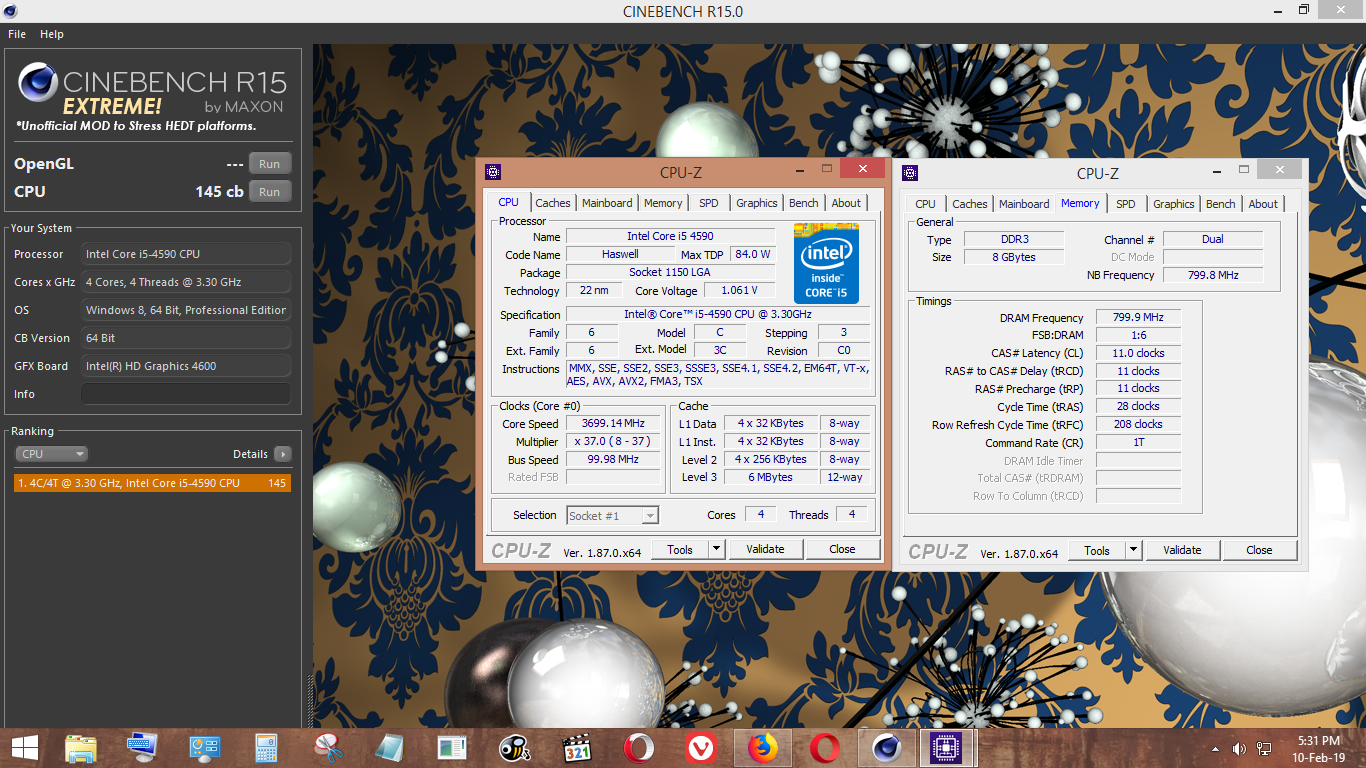Click the DRAM Frequency value 799.9 MHz
The width and height of the screenshot is (1366, 768).
1138,318
